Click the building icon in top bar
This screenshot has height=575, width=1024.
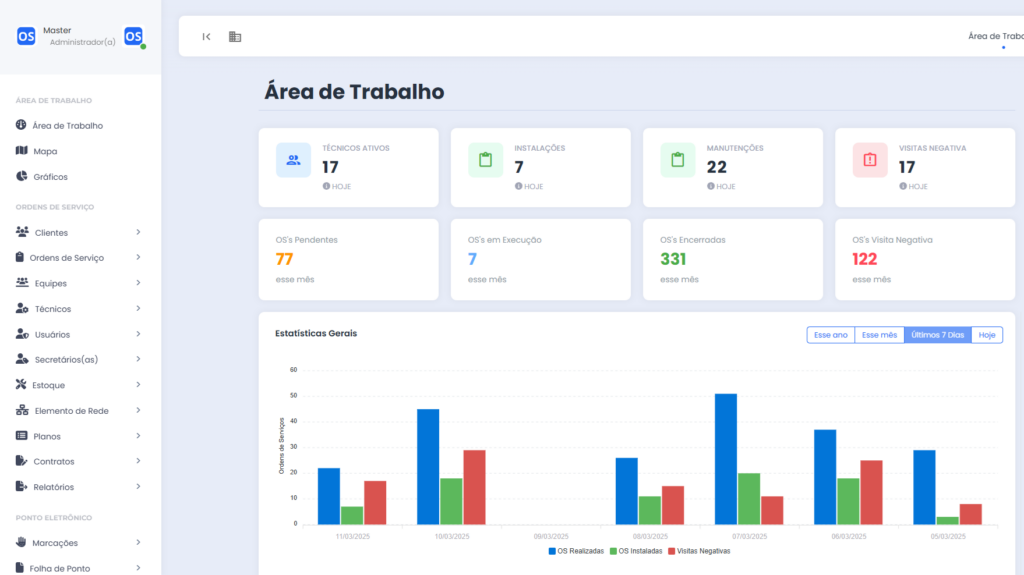point(235,37)
